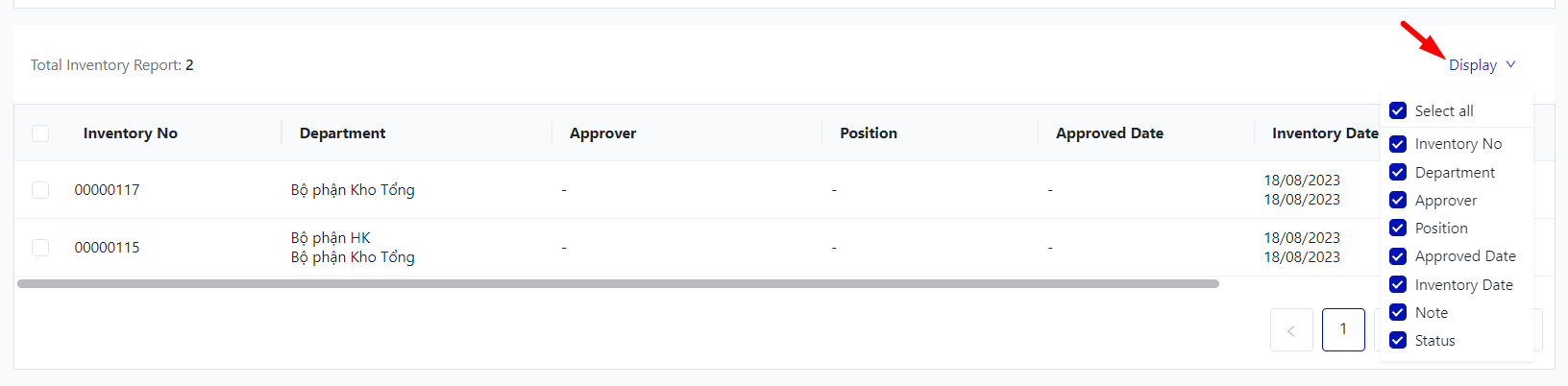1568x386 pixels.
Task: Select row 00000115 checkbox
Action: point(40,248)
